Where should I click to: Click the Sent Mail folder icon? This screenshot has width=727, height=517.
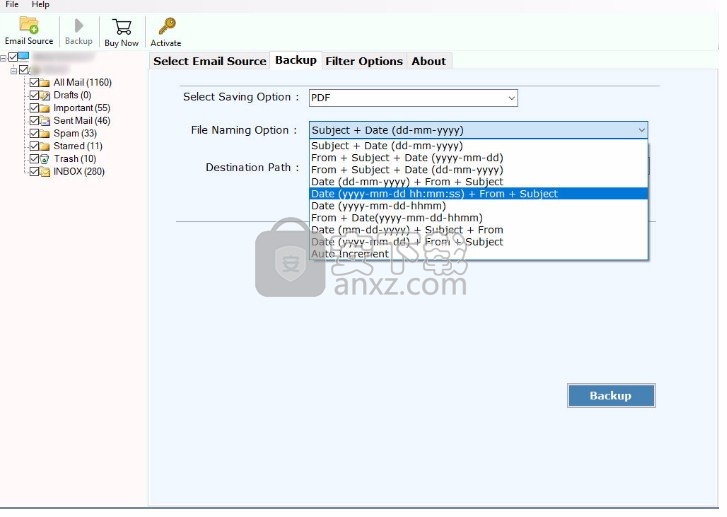45,121
